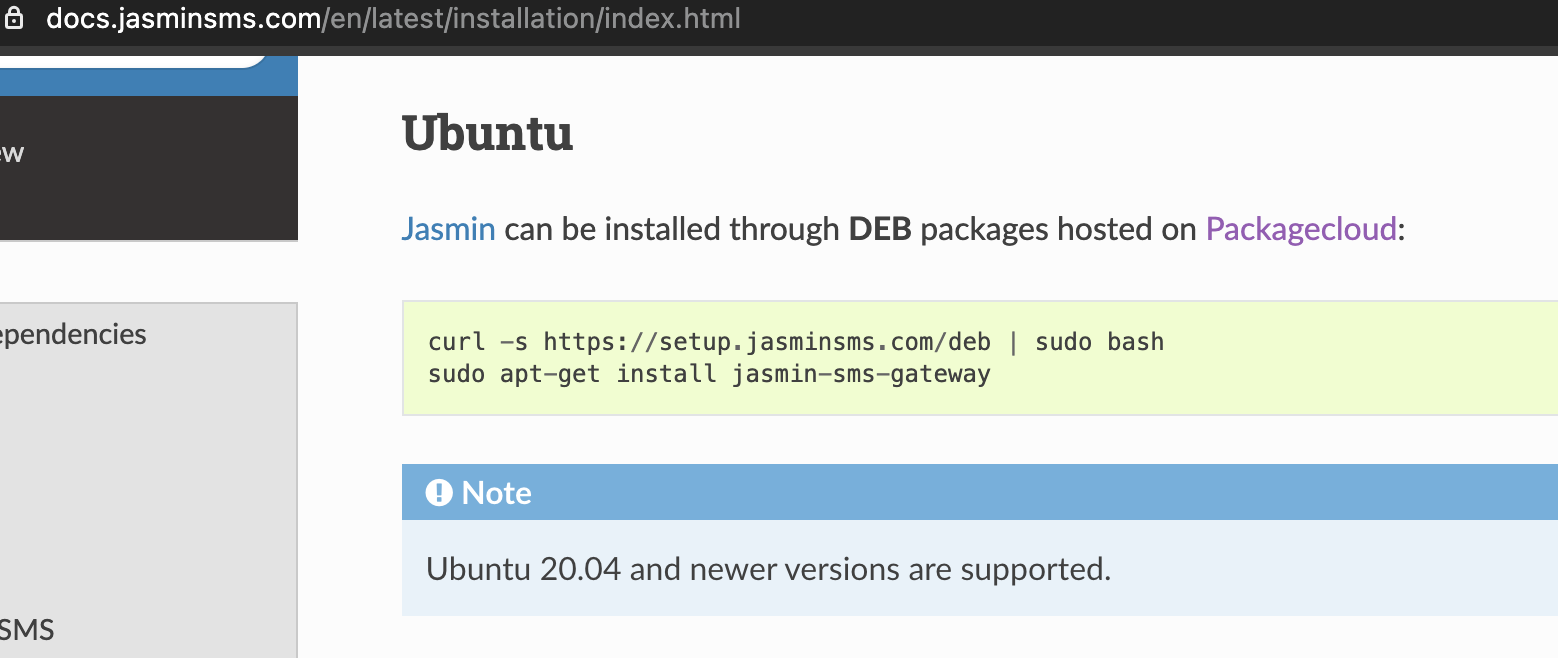1558x658 pixels.
Task: Open the Packagecloud link
Action: point(1300,229)
